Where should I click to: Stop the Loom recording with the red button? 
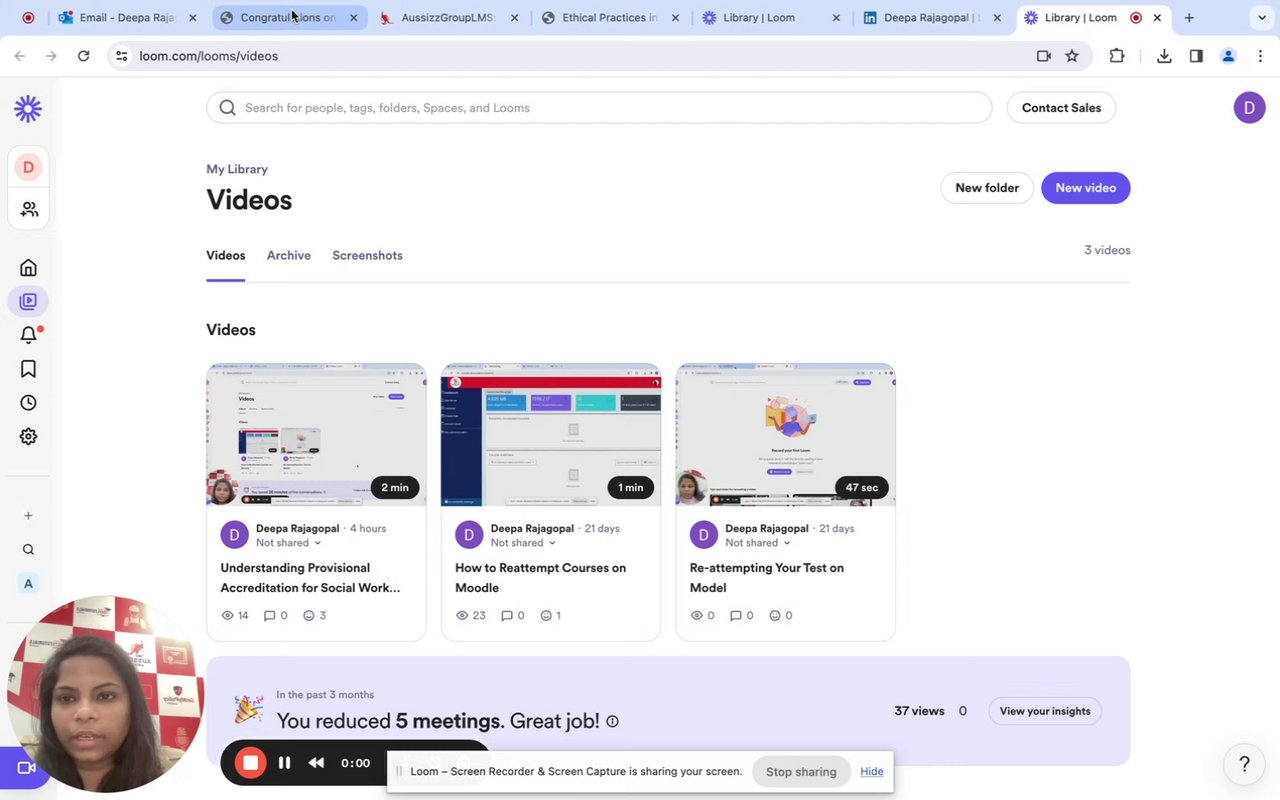pyautogui.click(x=250, y=763)
